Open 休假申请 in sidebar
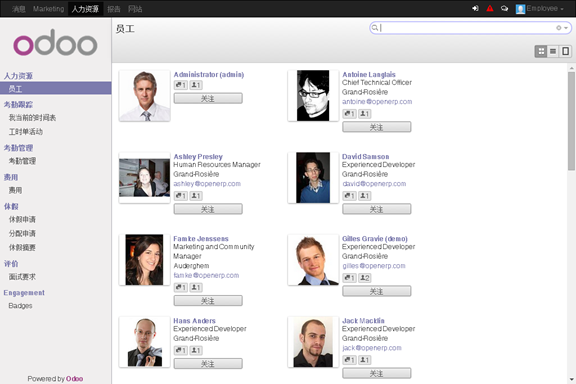The height and width of the screenshot is (384, 576). pyautogui.click(x=22, y=219)
